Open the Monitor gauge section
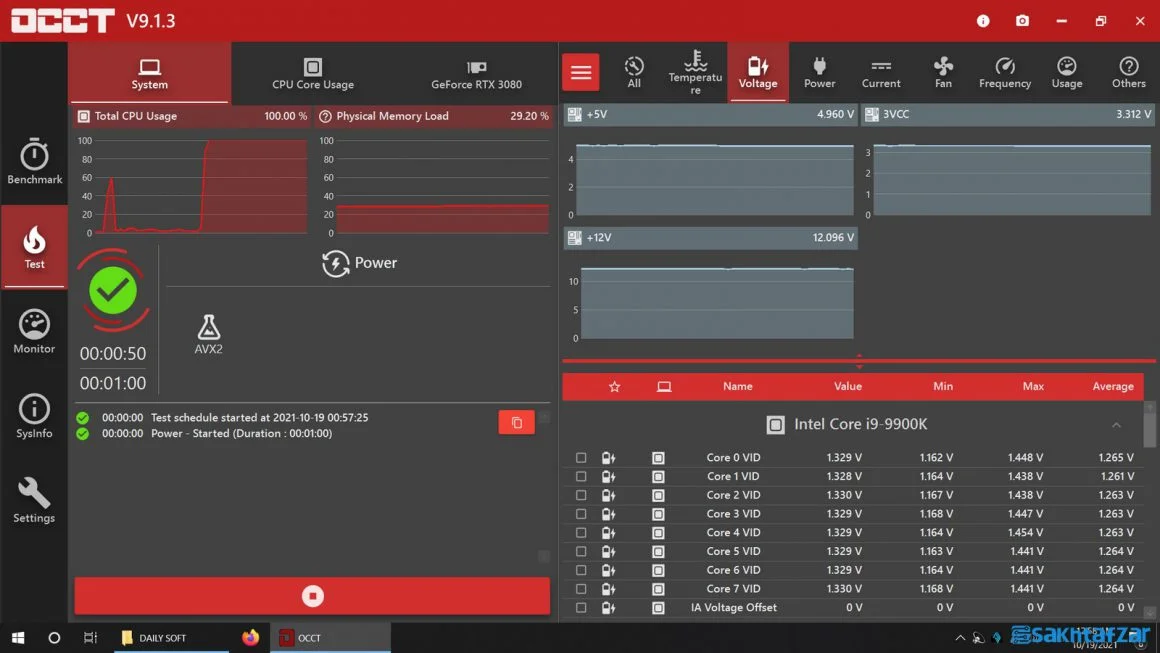 34,331
